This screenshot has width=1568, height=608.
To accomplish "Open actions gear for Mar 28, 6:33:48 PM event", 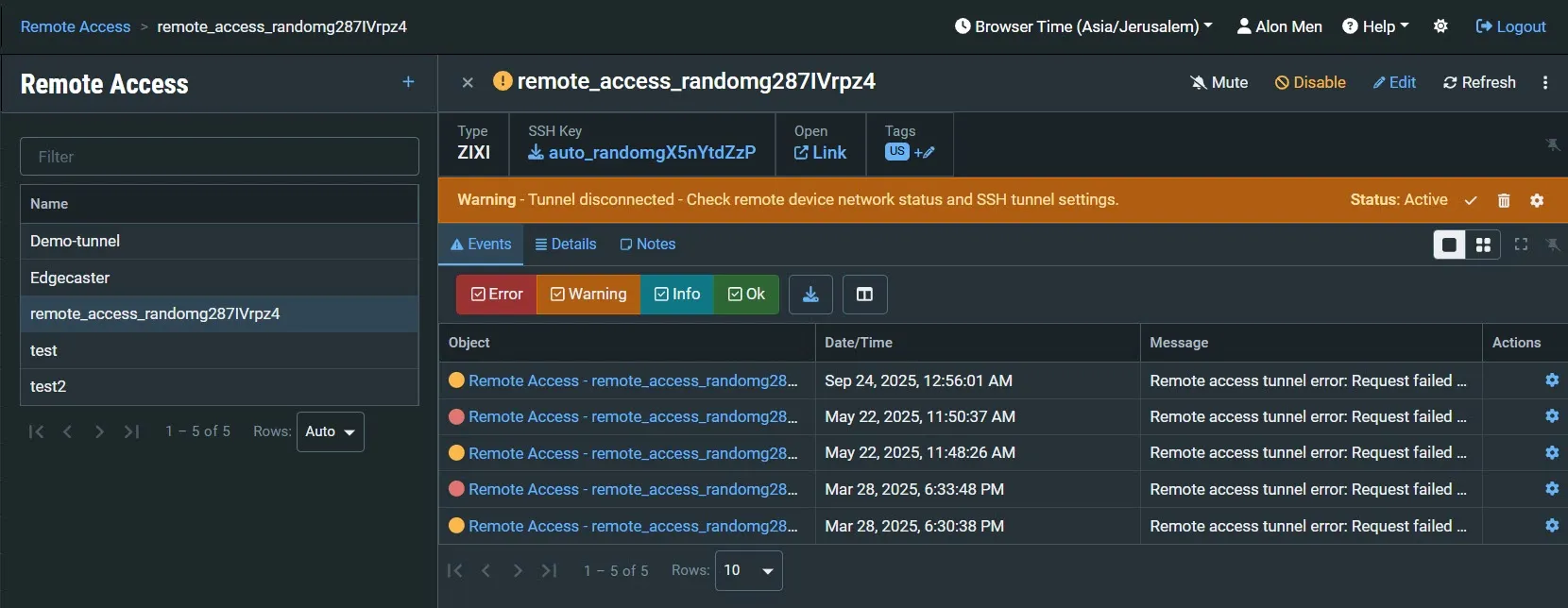I will (x=1552, y=489).
